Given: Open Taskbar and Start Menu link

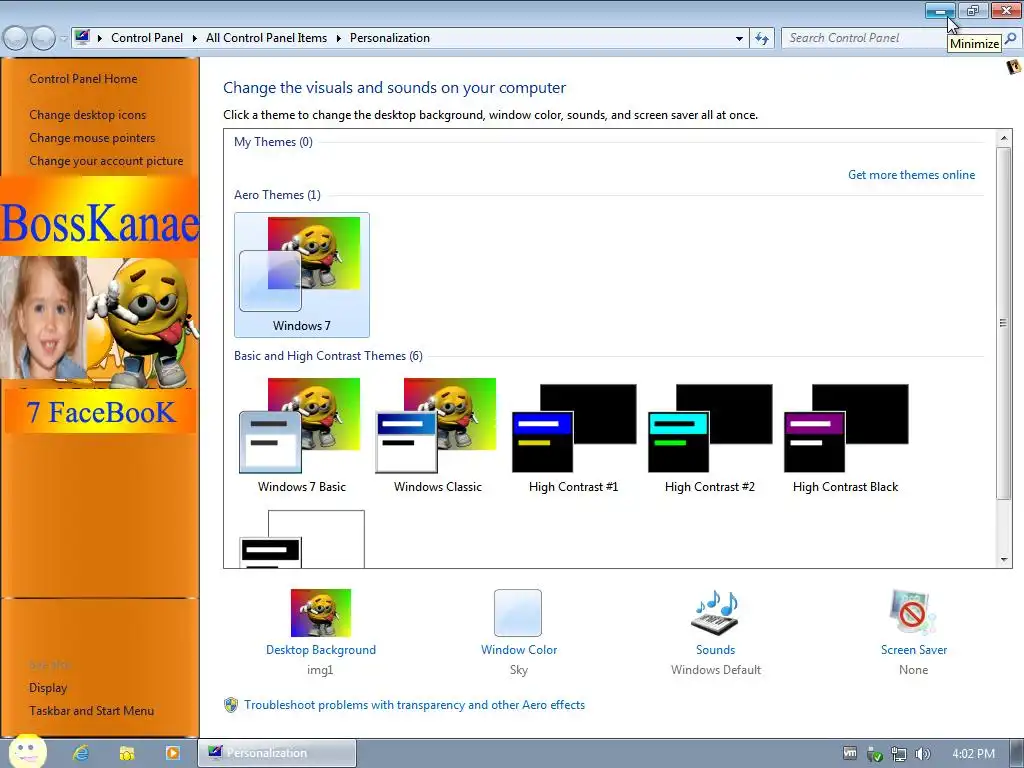Looking at the screenshot, I should [91, 711].
